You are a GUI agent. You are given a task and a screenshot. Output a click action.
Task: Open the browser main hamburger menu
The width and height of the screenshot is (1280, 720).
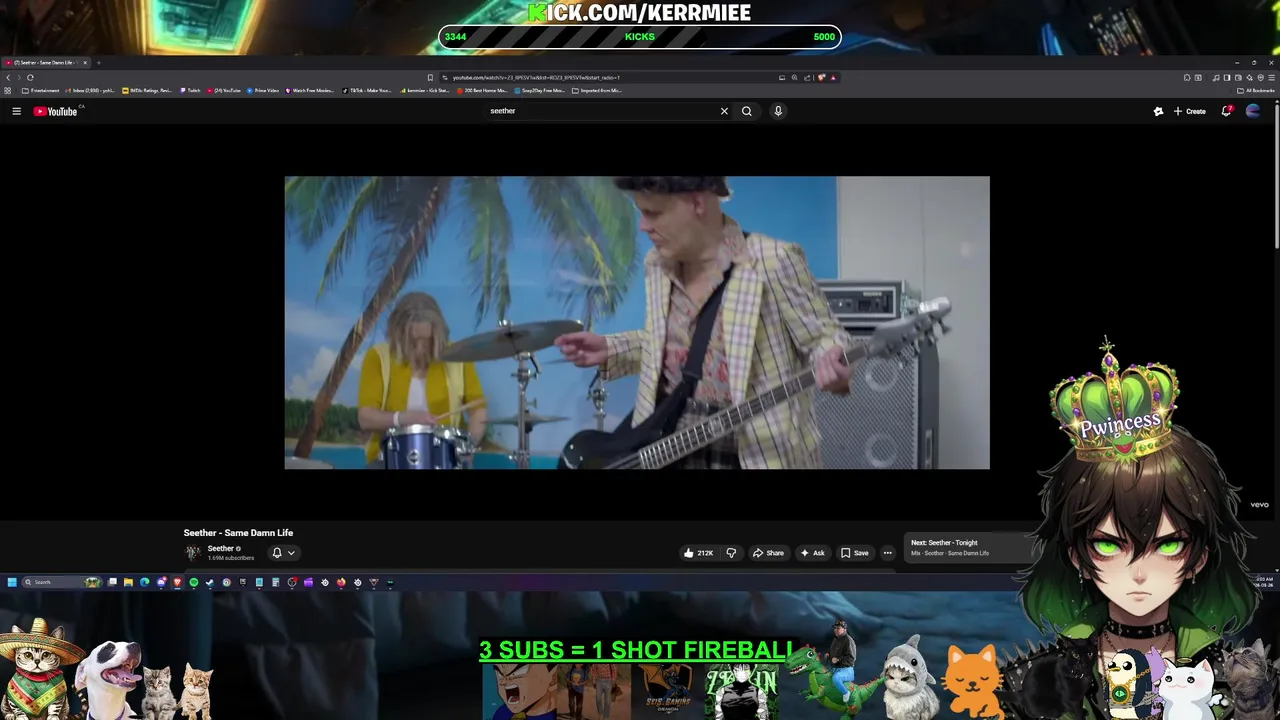click(x=1271, y=77)
